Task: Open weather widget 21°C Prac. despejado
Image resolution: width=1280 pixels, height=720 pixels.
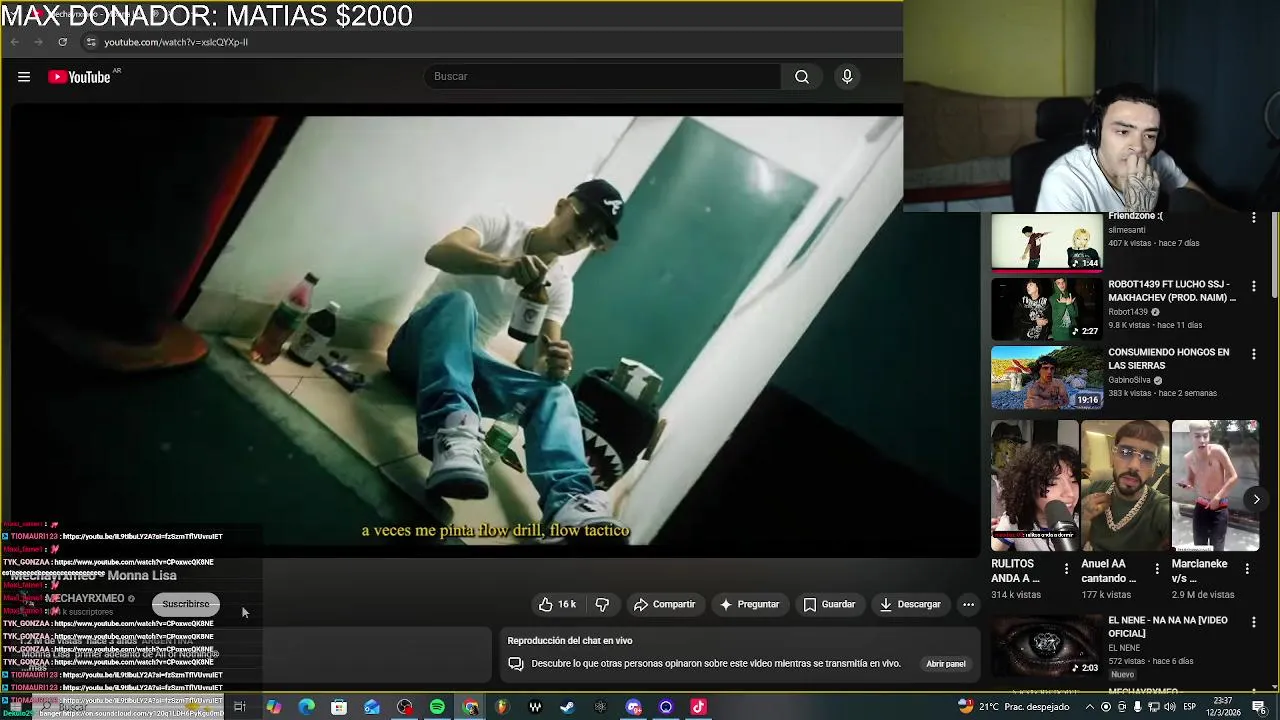Action: (1013, 707)
